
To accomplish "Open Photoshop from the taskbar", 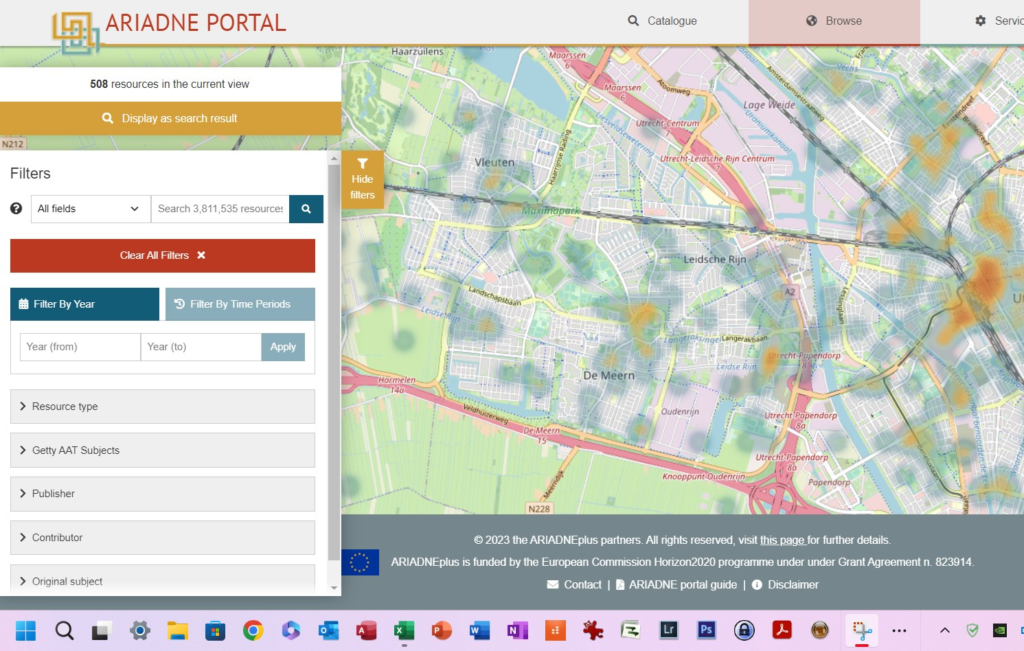I will (x=706, y=630).
